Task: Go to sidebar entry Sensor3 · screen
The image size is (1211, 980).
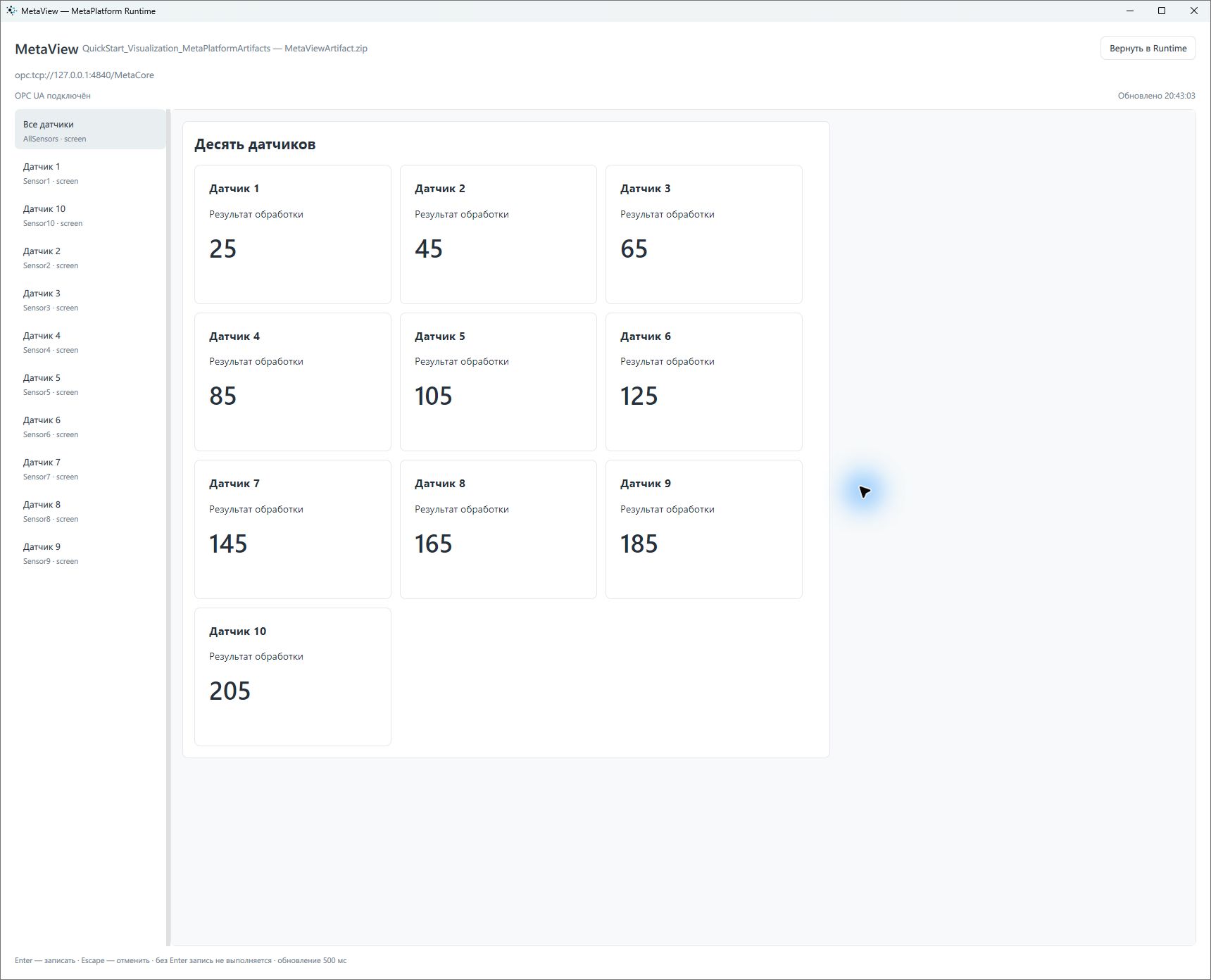Action: 90,300
